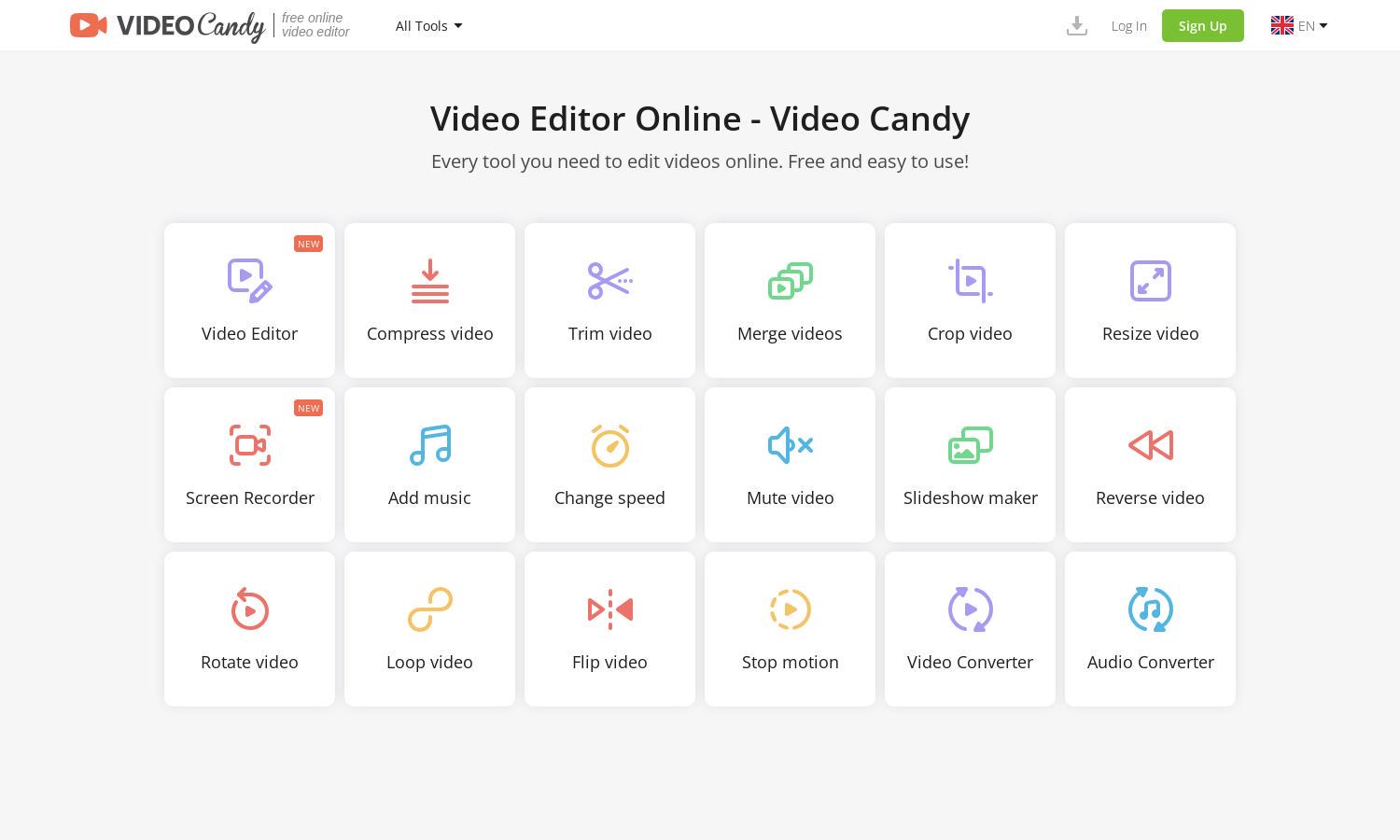Select the Mute video speaker icon
The height and width of the screenshot is (840, 1400).
(791, 445)
